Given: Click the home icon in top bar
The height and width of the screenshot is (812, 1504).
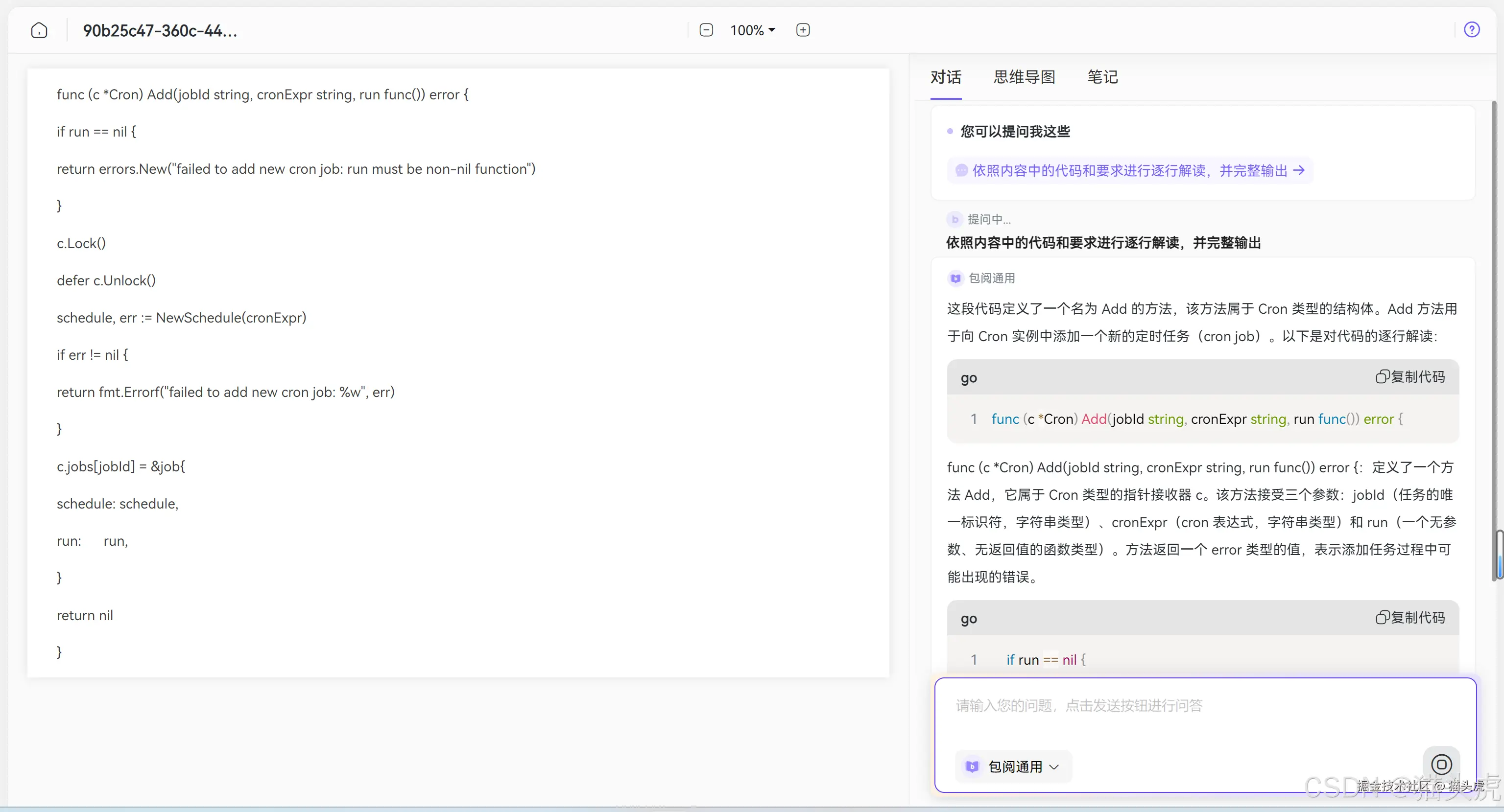Looking at the screenshot, I should click(39, 30).
